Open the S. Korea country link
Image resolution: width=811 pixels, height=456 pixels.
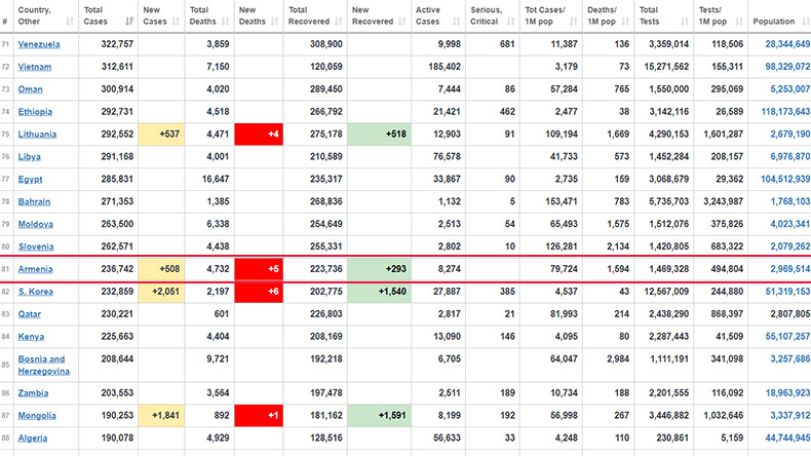pyautogui.click(x=36, y=292)
